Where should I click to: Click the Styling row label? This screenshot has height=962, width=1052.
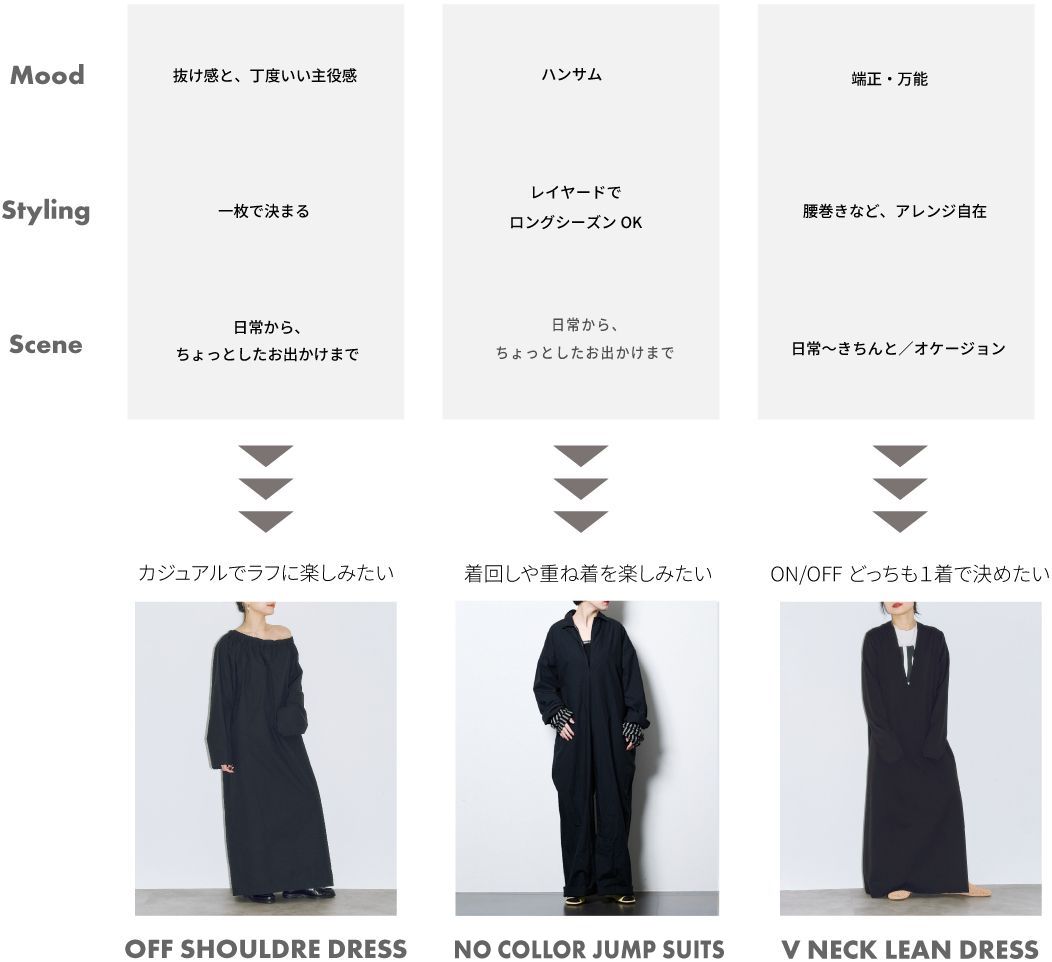click(46, 211)
